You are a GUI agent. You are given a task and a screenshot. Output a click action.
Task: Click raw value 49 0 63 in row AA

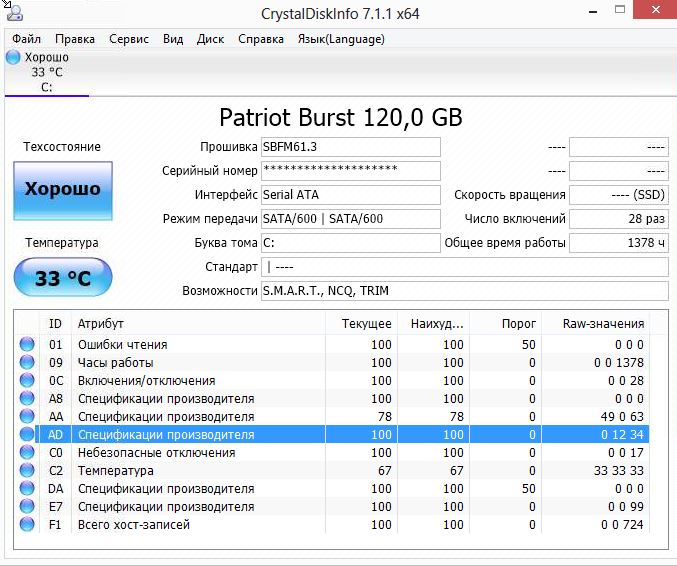click(x=622, y=417)
